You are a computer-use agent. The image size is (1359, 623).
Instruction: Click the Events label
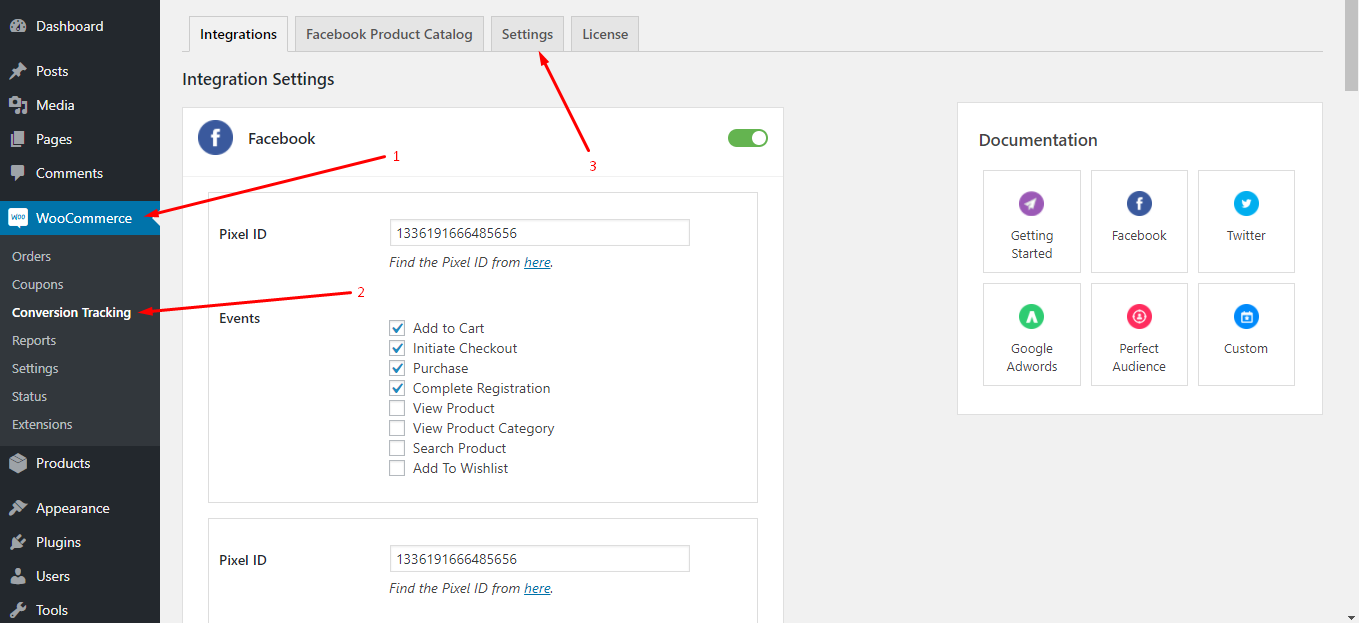tap(239, 318)
